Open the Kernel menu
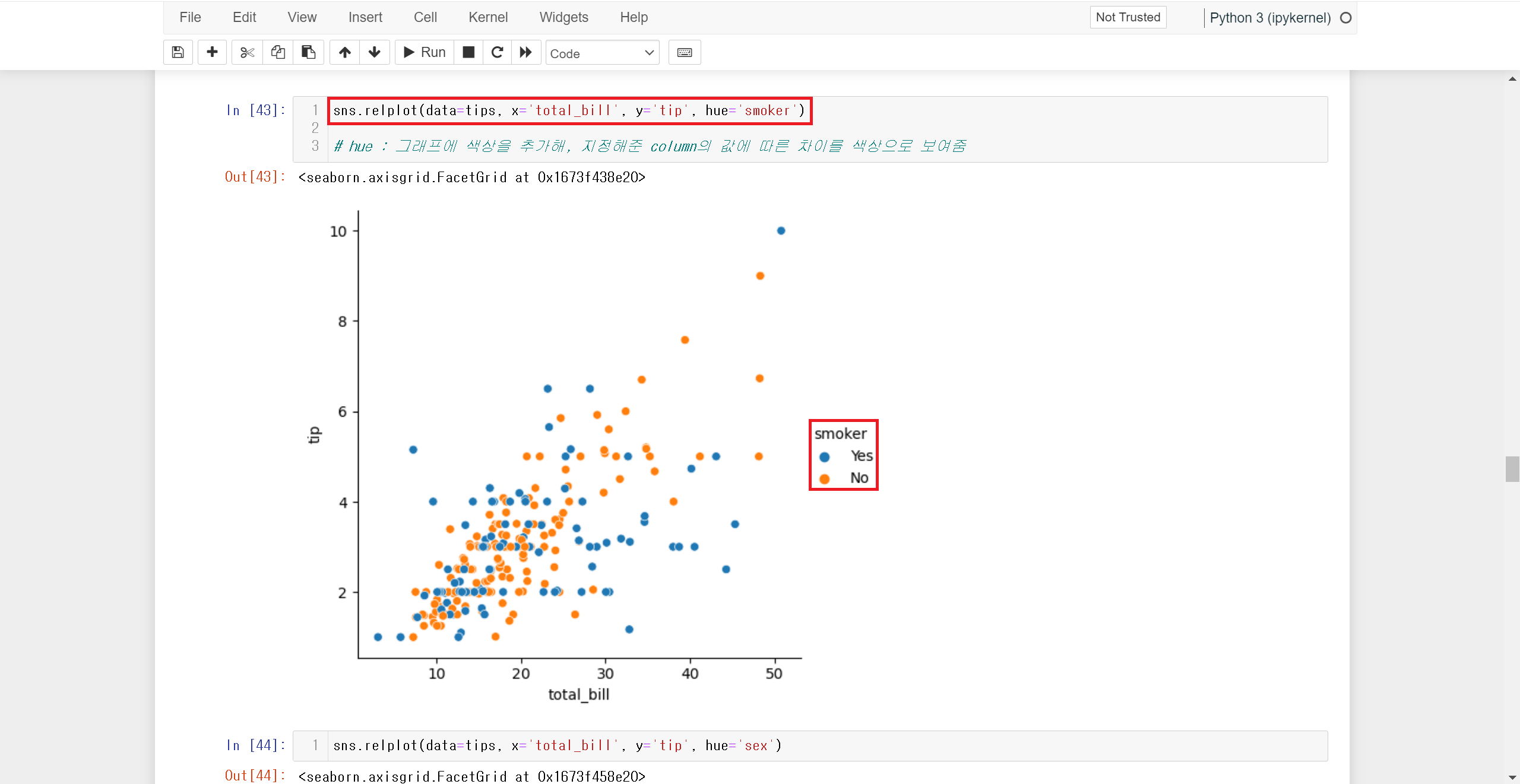Viewport: 1520px width, 784px height. 487,17
